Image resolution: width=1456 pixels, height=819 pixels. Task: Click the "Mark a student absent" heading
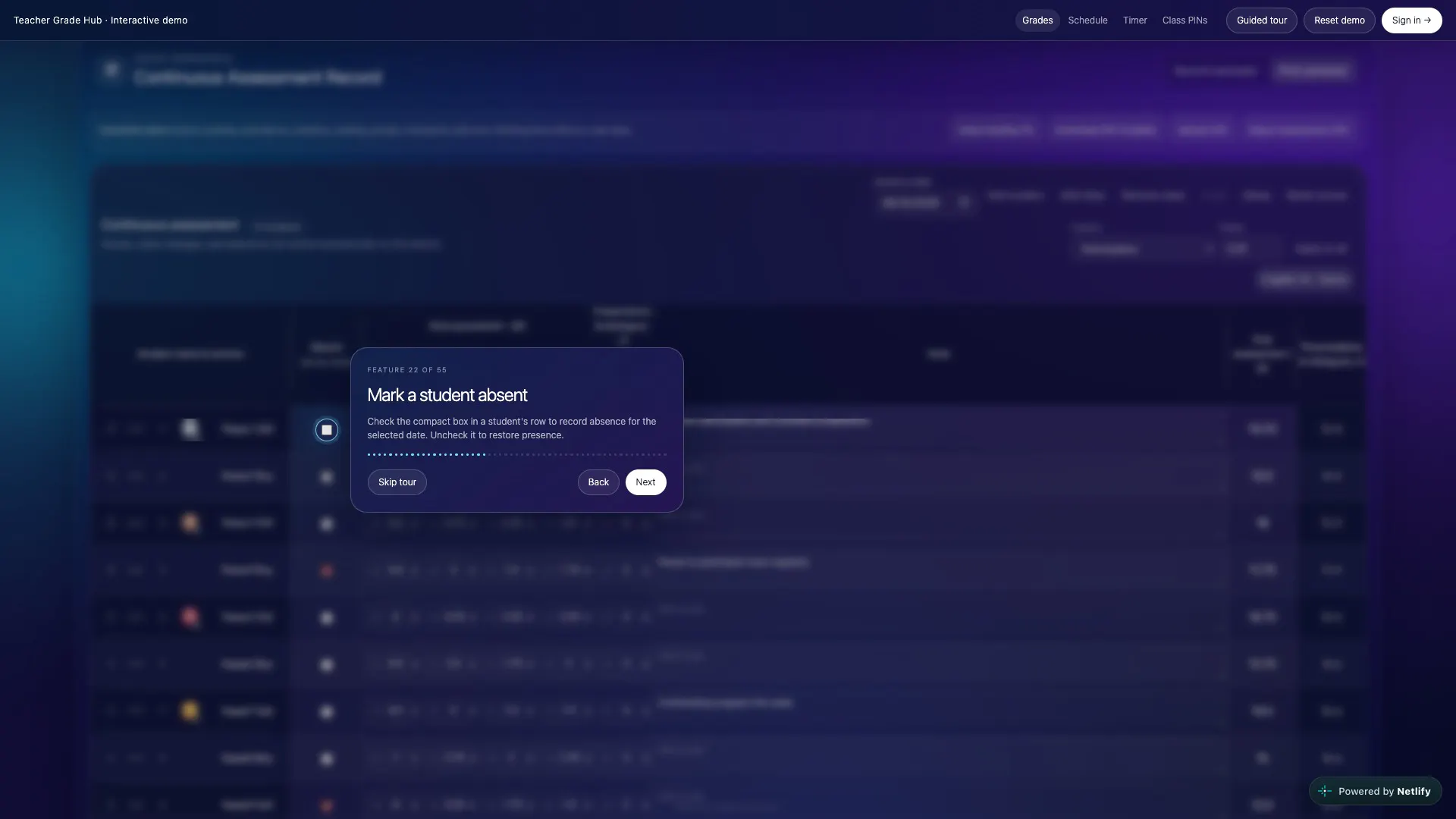[447, 395]
